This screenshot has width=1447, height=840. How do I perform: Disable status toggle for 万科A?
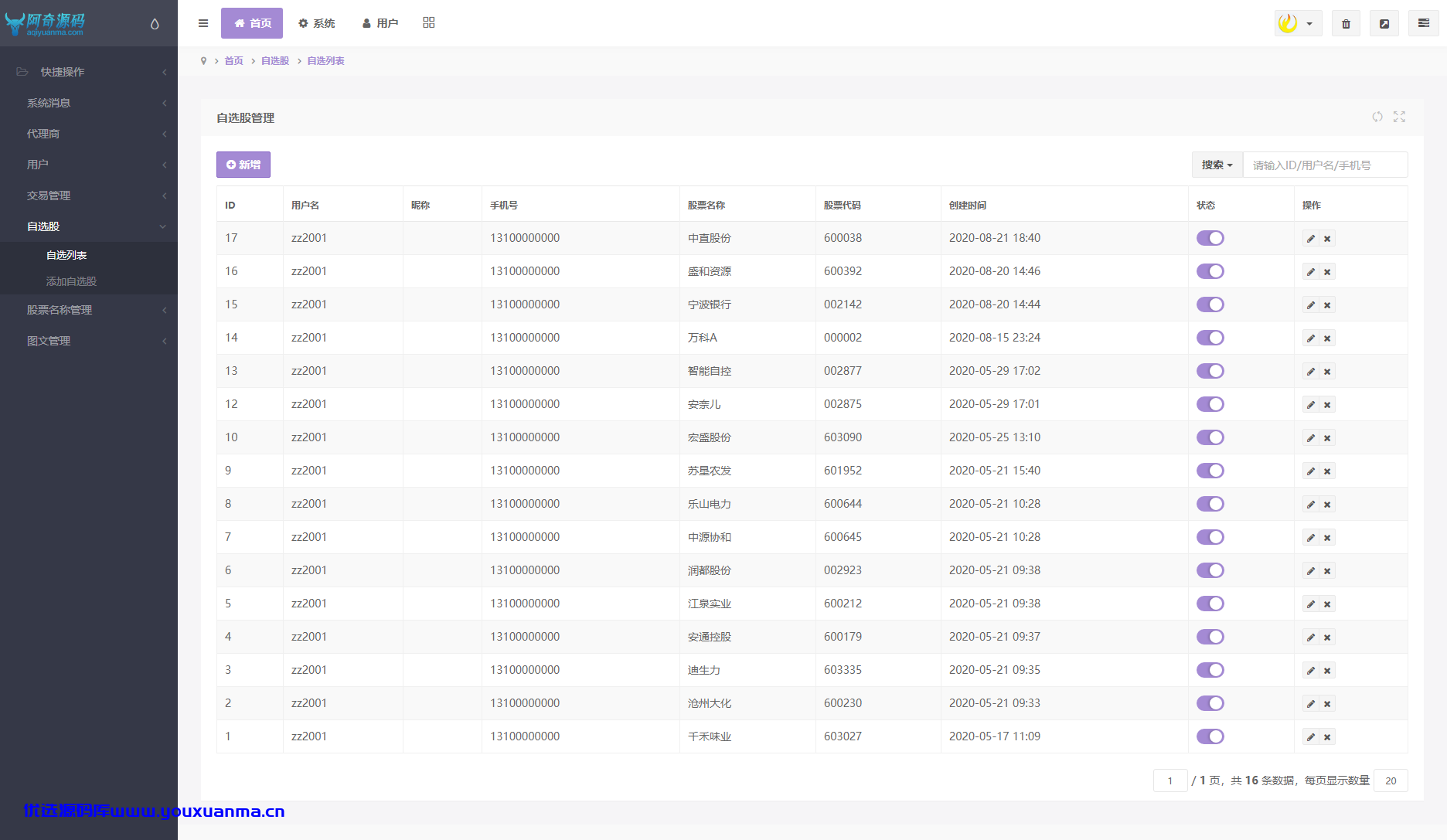pos(1210,338)
